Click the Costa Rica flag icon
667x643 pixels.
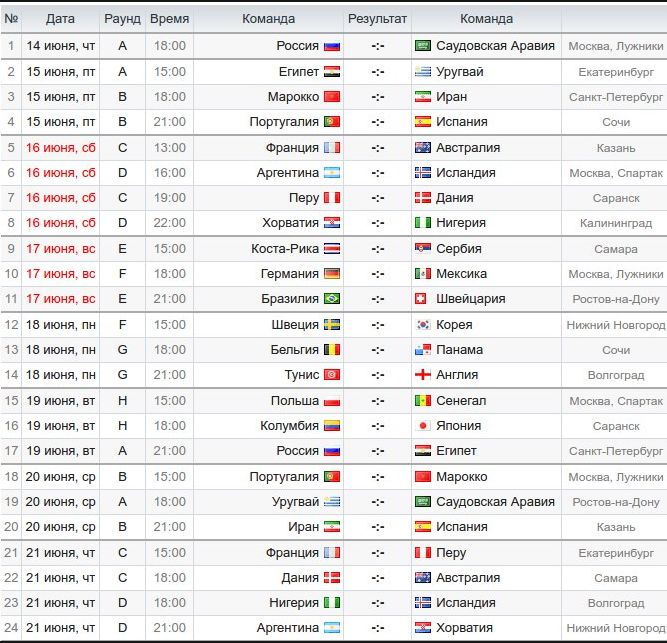coord(332,248)
